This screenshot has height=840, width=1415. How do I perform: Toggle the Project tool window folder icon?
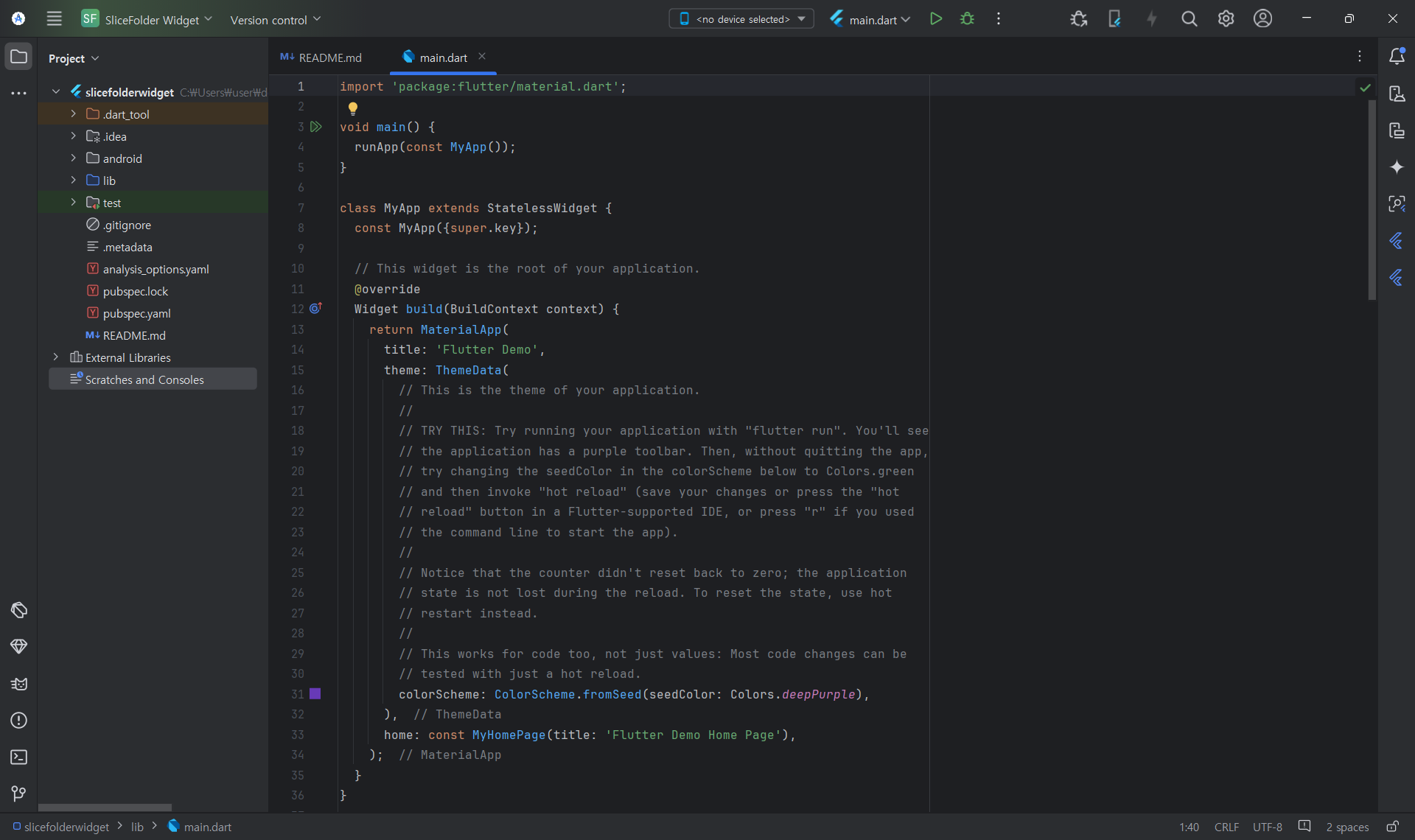18,57
